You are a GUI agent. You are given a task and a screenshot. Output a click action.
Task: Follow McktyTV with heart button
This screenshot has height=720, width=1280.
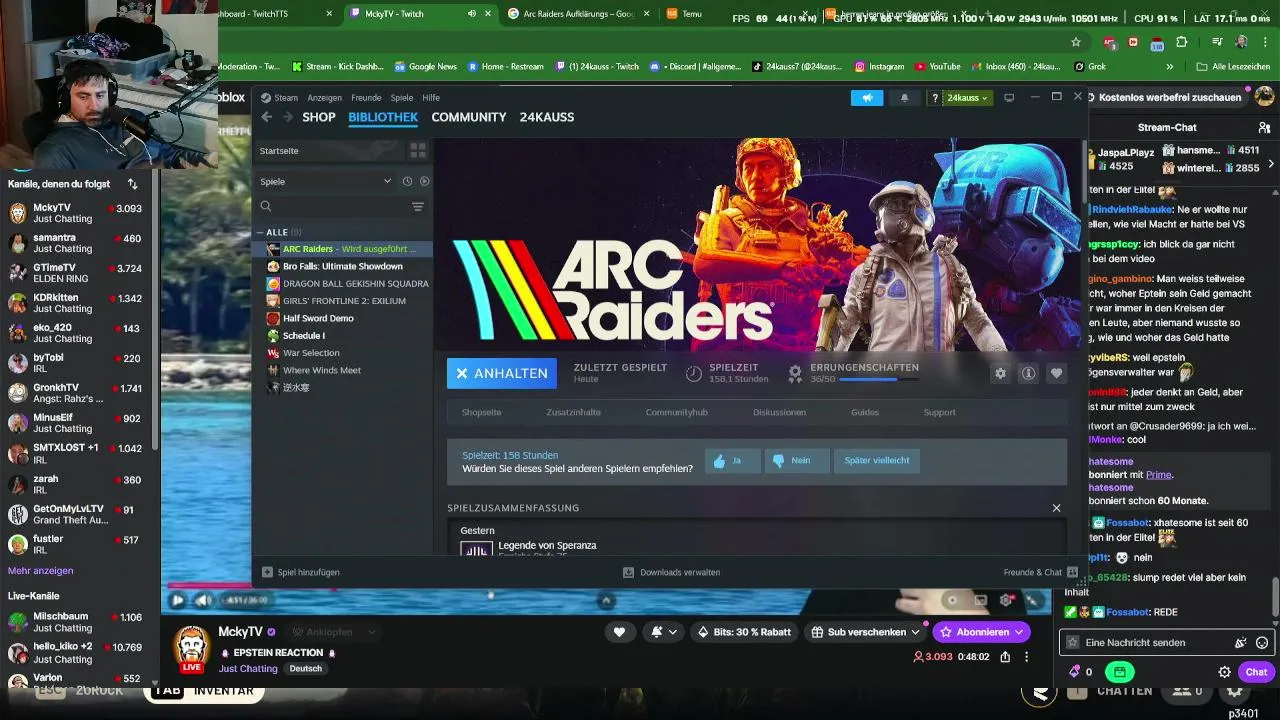(x=619, y=632)
